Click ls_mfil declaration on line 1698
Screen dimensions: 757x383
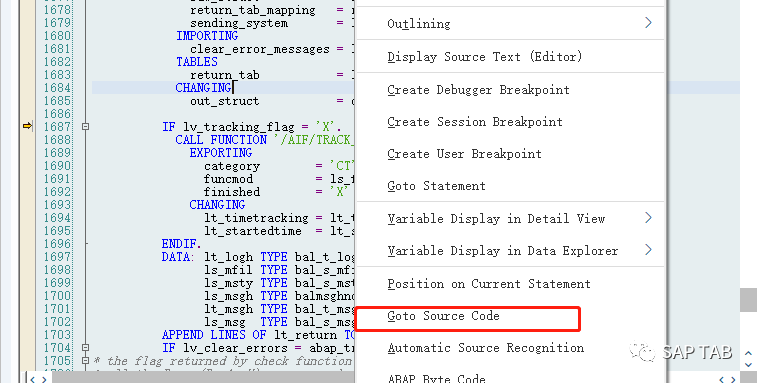coord(228,270)
